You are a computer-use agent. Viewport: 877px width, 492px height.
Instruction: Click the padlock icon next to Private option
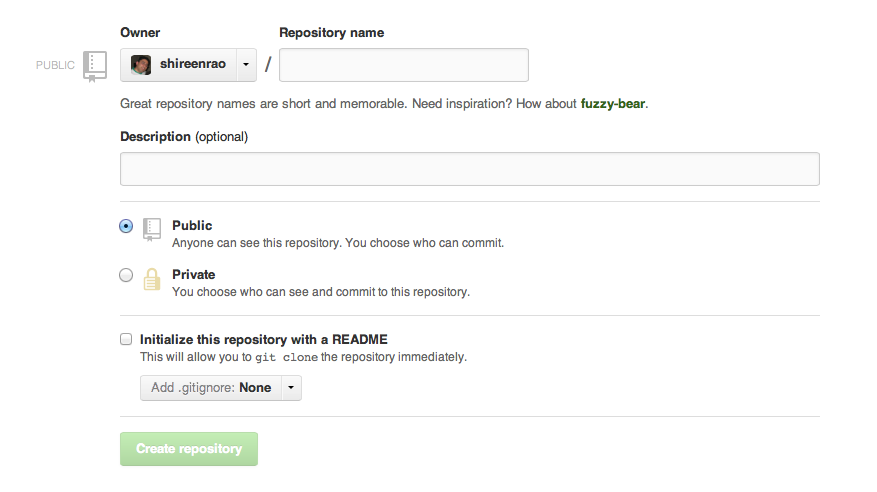(152, 279)
